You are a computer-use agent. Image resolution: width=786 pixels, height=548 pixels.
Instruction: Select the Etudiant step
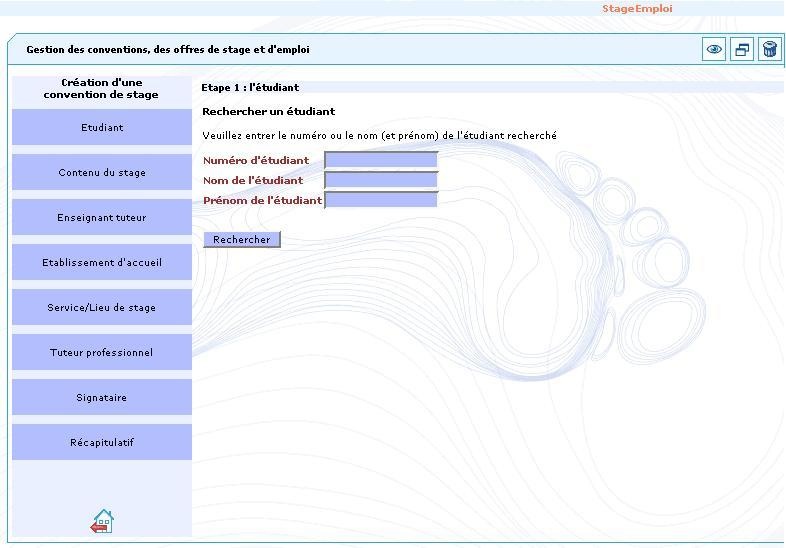102,128
